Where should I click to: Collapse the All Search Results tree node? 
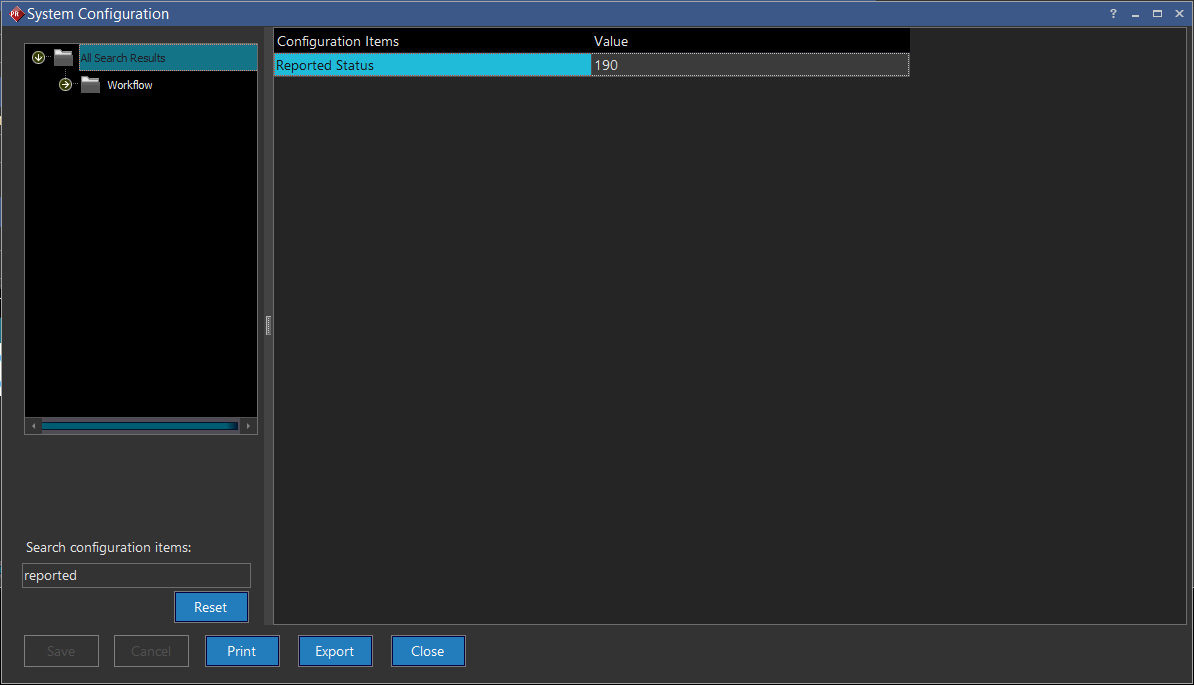[x=39, y=58]
